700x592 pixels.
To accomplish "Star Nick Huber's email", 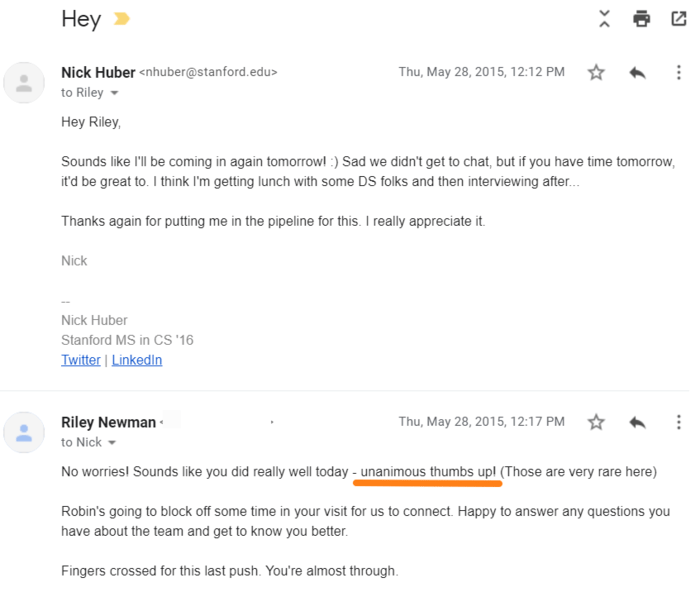I will click(596, 72).
